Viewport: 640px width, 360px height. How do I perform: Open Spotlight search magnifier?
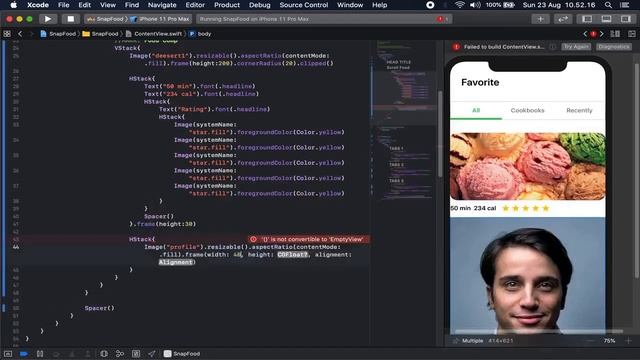pyautogui.click(x=608, y=5)
